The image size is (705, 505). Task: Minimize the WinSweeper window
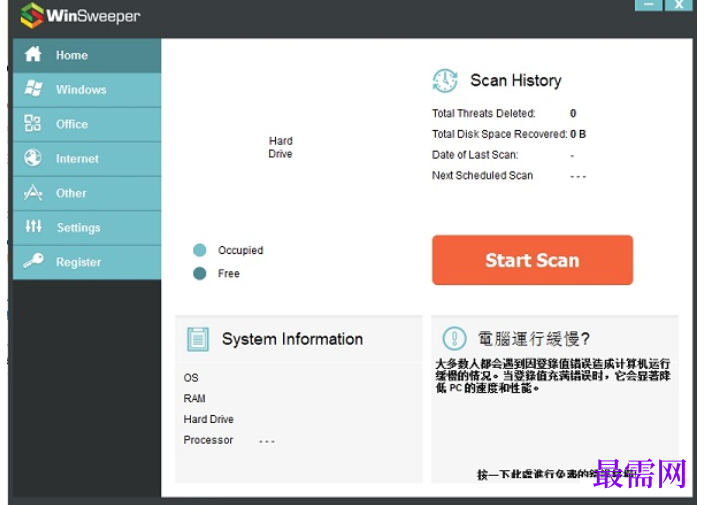pyautogui.click(x=648, y=5)
